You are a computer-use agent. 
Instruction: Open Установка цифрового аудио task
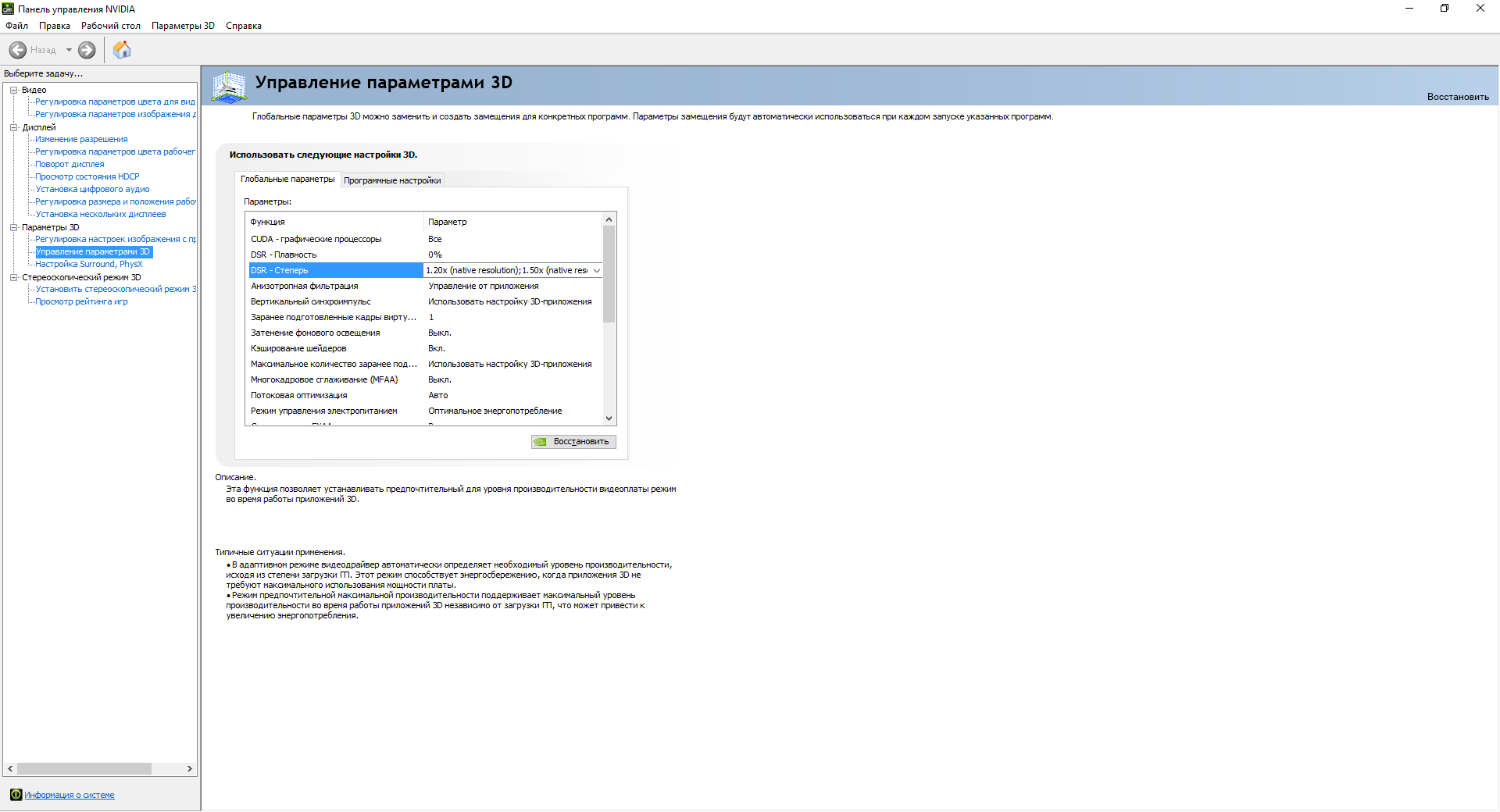tap(92, 189)
